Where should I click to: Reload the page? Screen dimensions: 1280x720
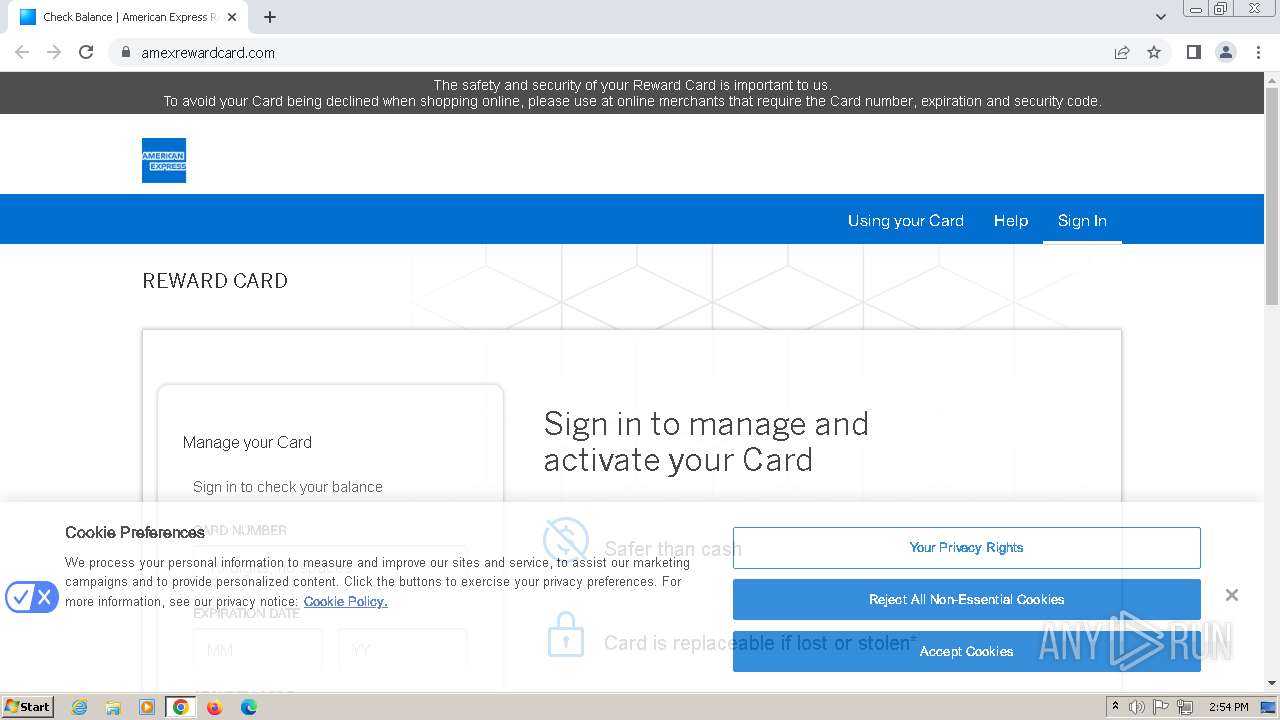click(86, 52)
